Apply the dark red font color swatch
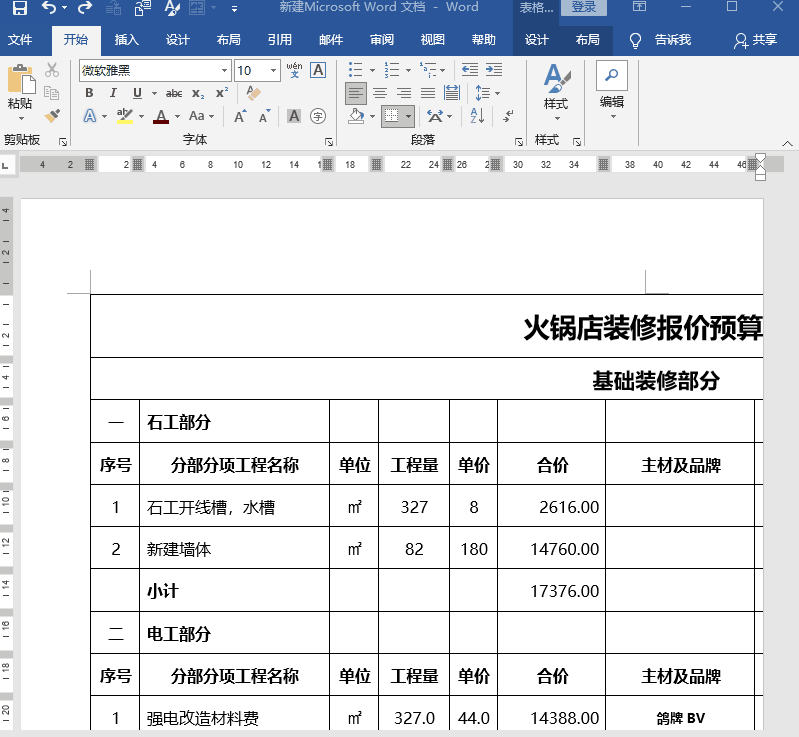The width and height of the screenshot is (799, 737). (161, 117)
